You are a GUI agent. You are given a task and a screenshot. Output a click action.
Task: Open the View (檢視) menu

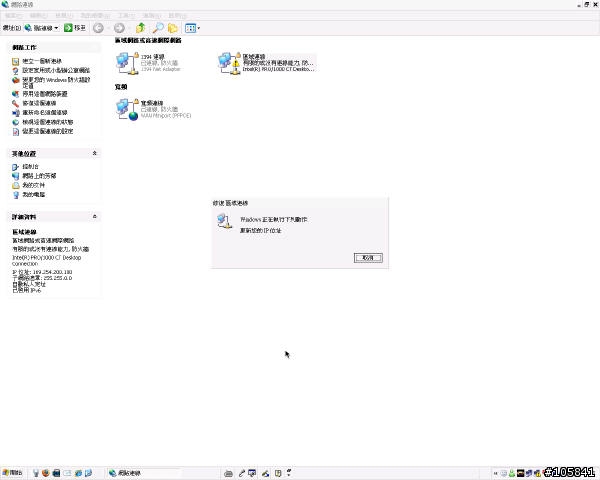pos(64,16)
